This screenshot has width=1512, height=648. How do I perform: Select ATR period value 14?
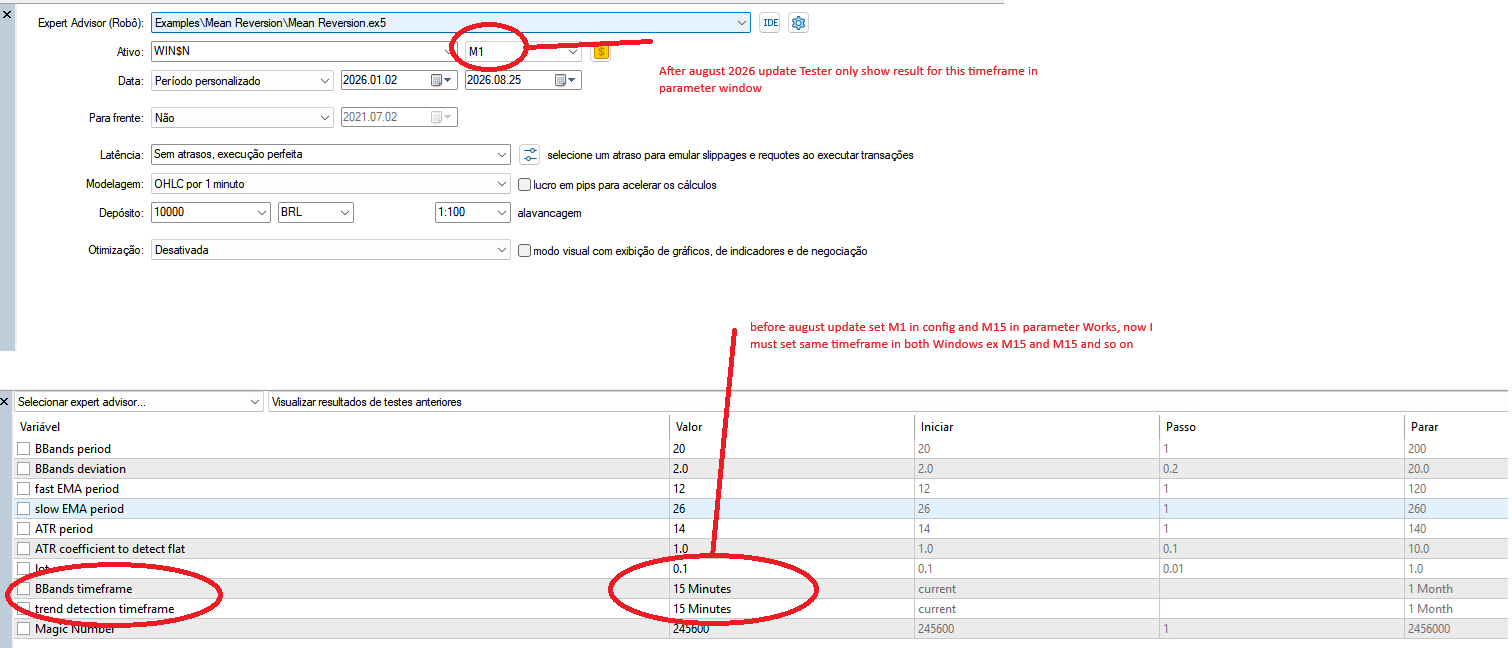click(x=680, y=529)
